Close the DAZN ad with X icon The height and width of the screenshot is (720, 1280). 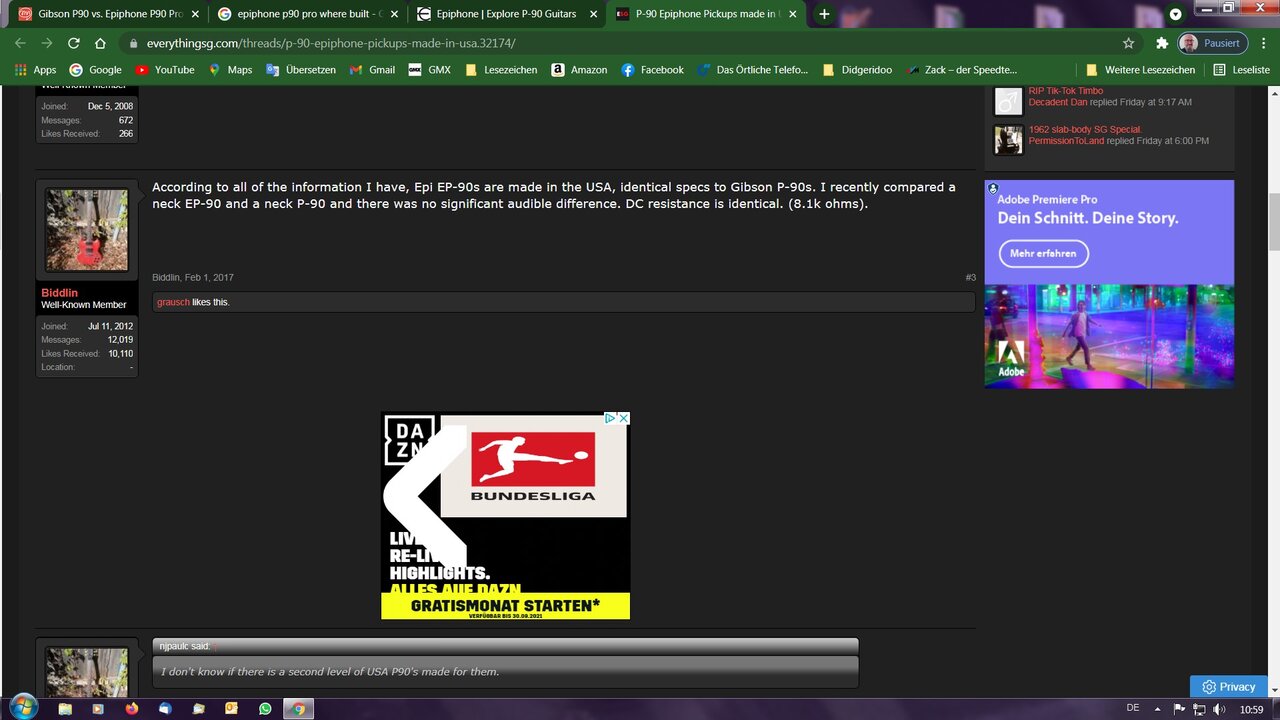point(623,418)
